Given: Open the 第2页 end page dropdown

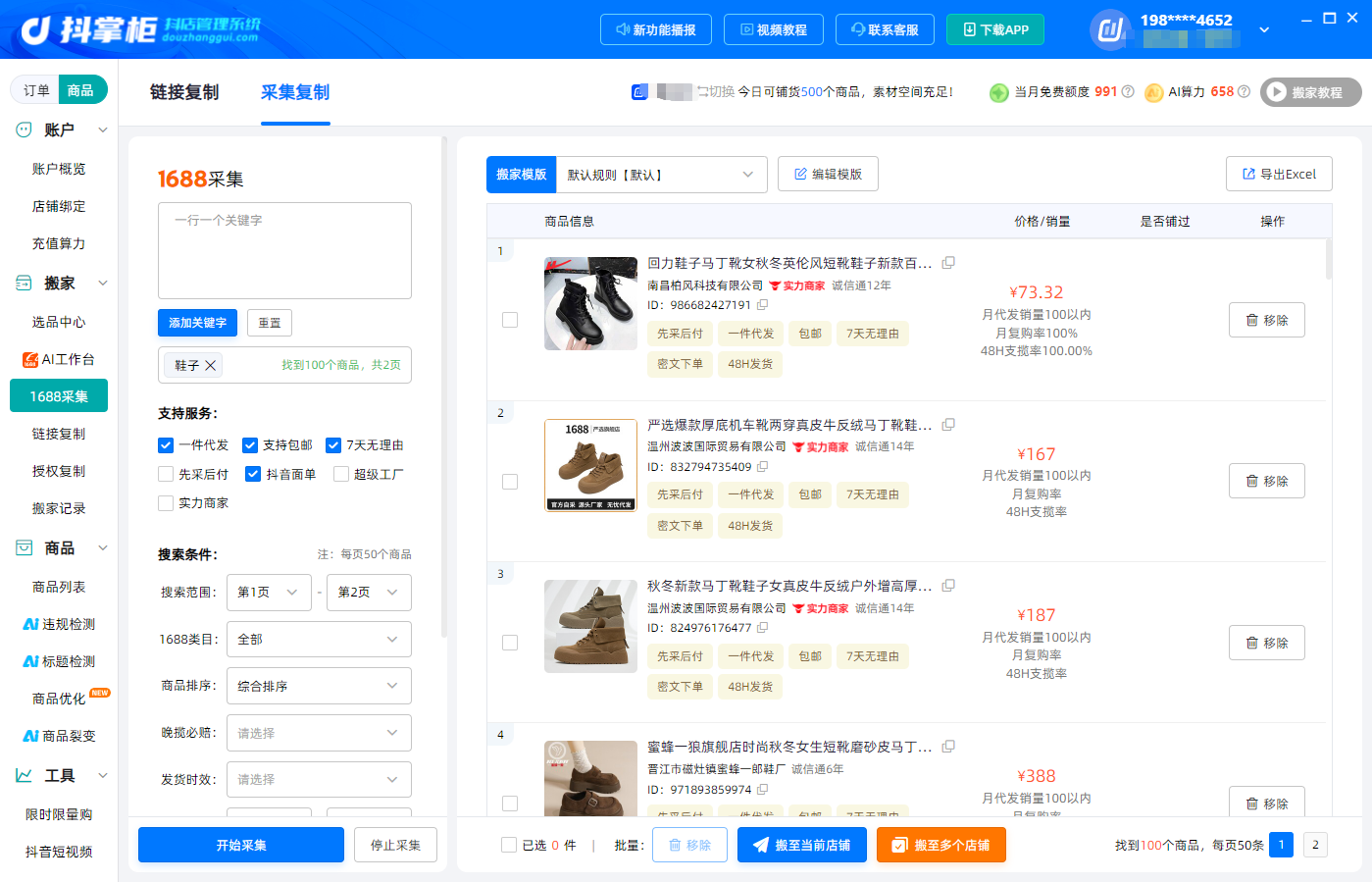Looking at the screenshot, I should [369, 593].
